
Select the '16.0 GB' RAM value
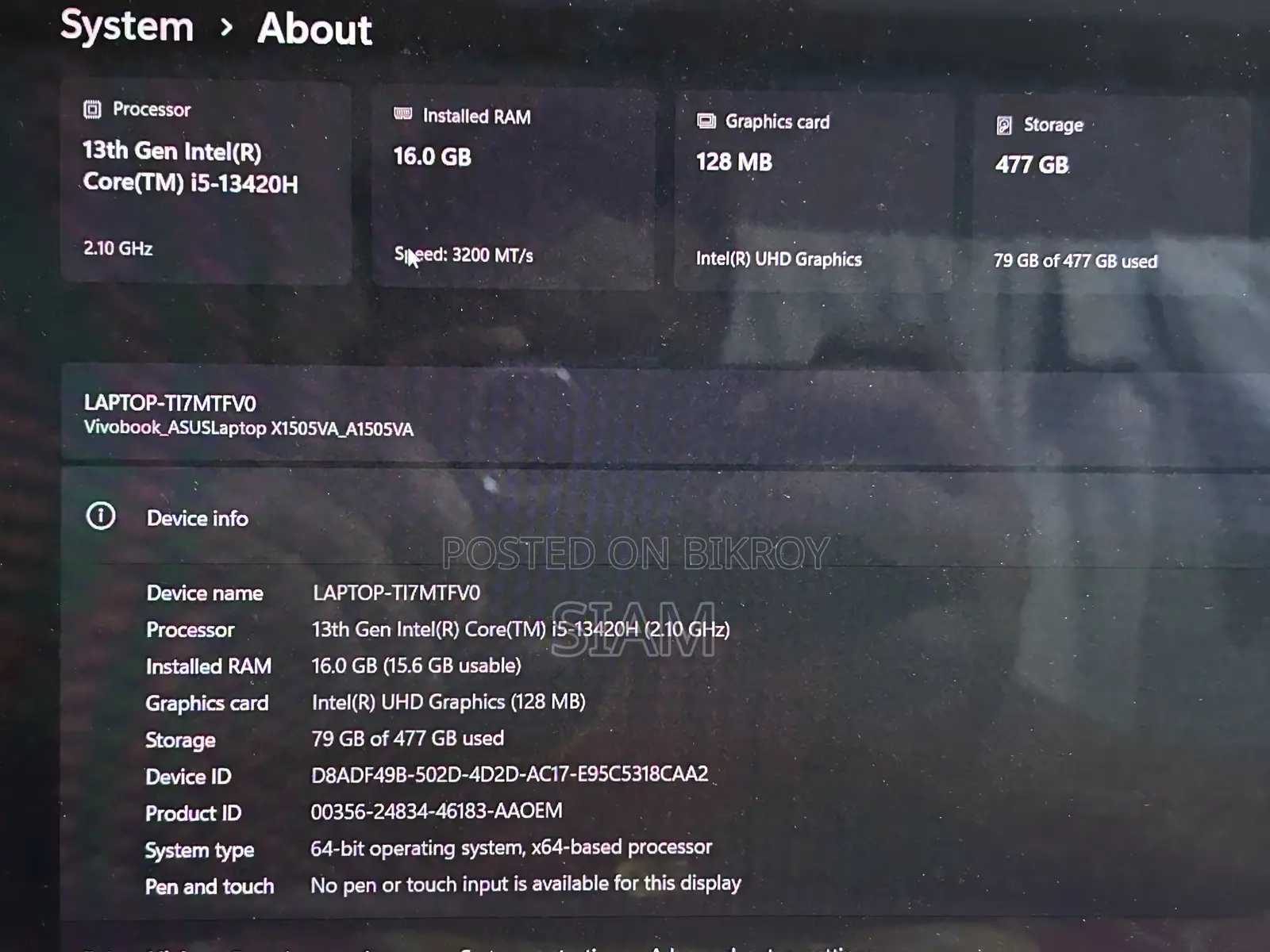[433, 157]
